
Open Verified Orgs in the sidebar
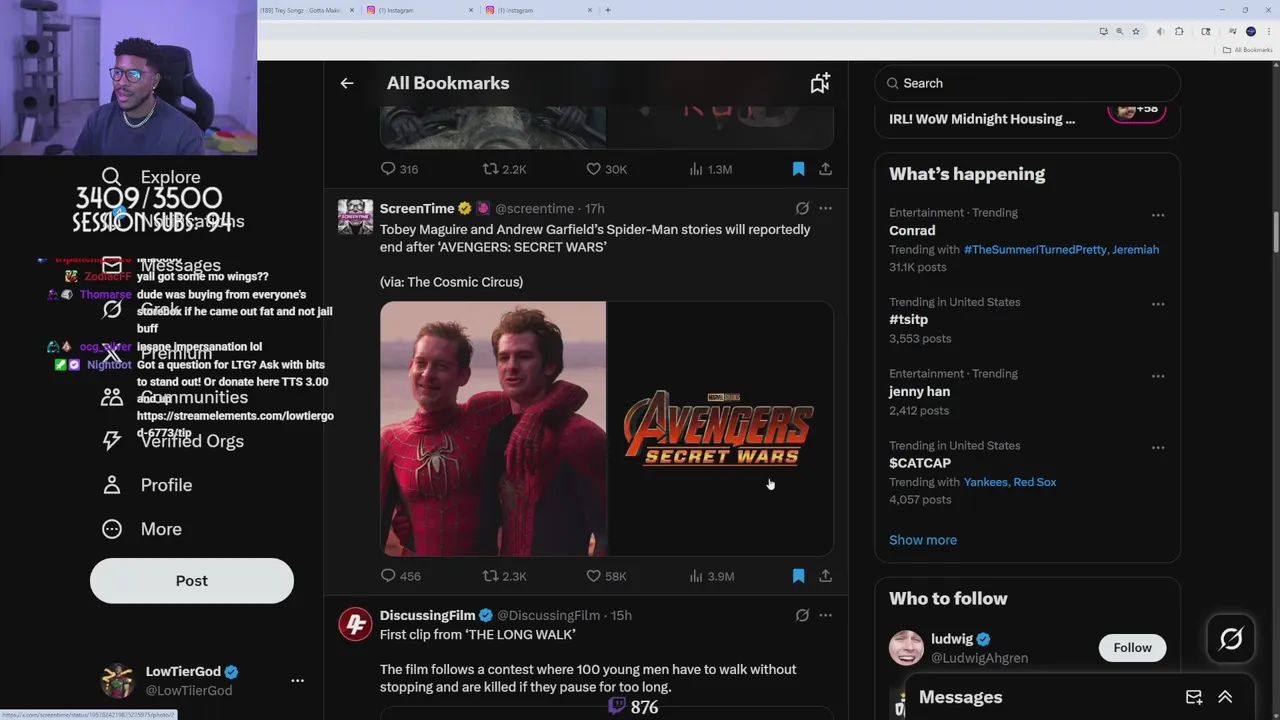[172, 441]
